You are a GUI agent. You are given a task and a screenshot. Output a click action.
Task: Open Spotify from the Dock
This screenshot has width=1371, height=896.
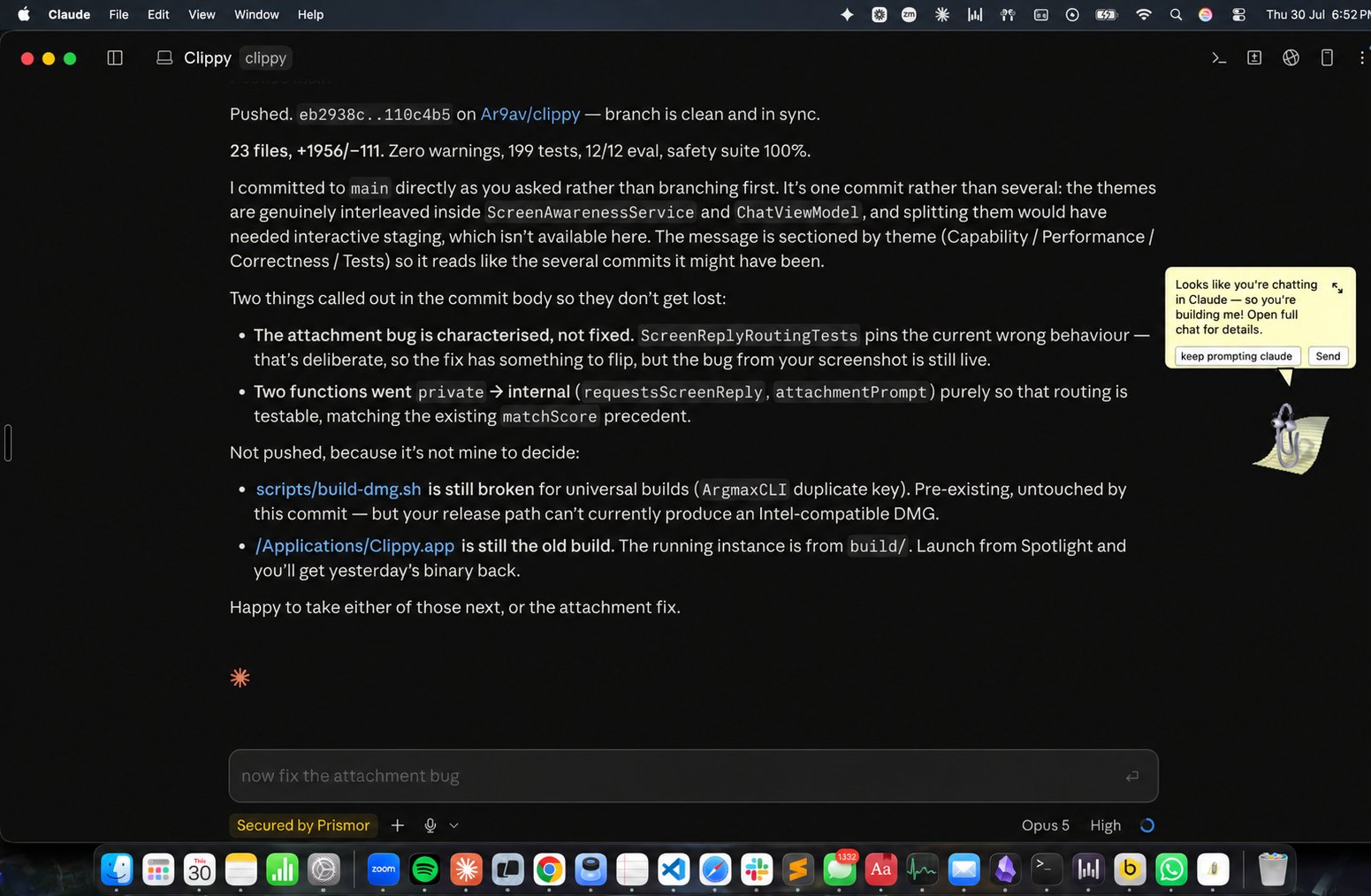point(425,869)
